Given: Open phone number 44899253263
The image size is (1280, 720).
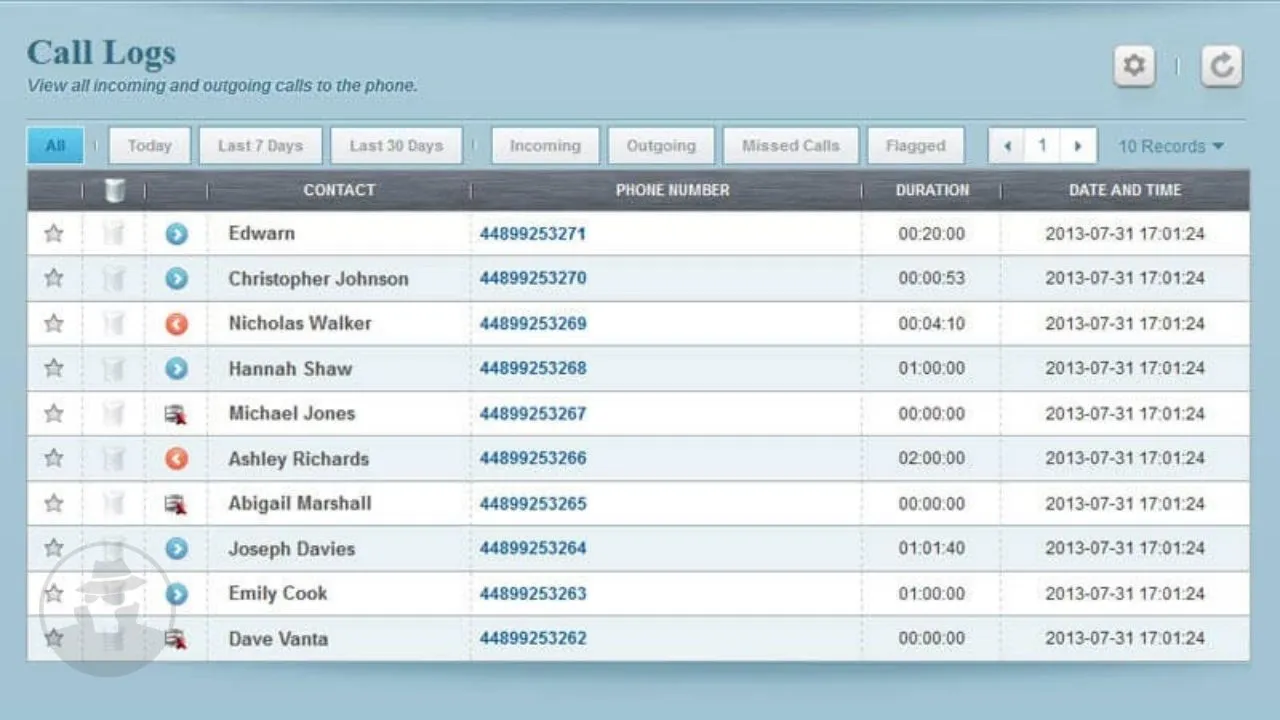Looking at the screenshot, I should pyautogui.click(x=533, y=594).
